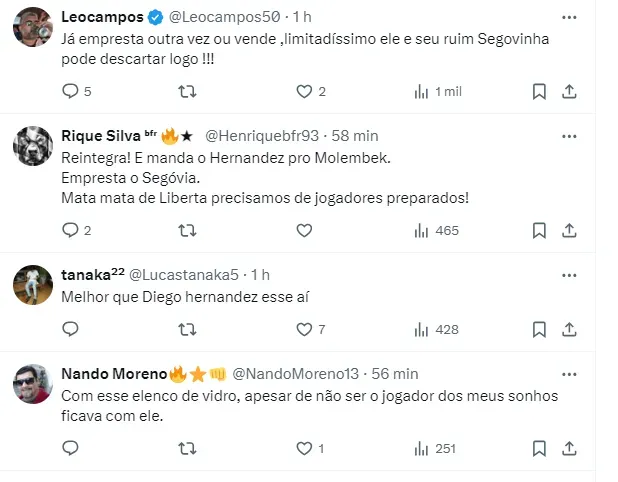Screen dimensions: 618x482
Task: Reply to Leocampos's tweet
Action: click(70, 91)
